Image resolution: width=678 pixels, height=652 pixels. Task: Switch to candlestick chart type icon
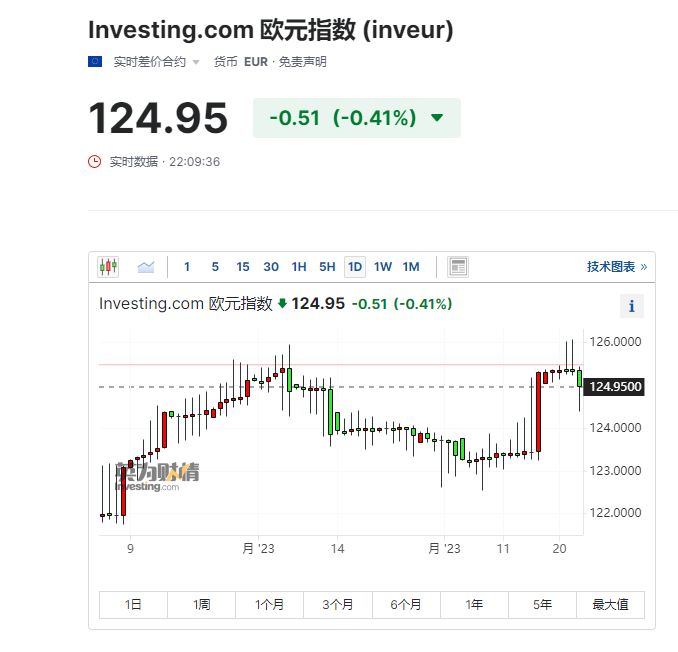[108, 267]
